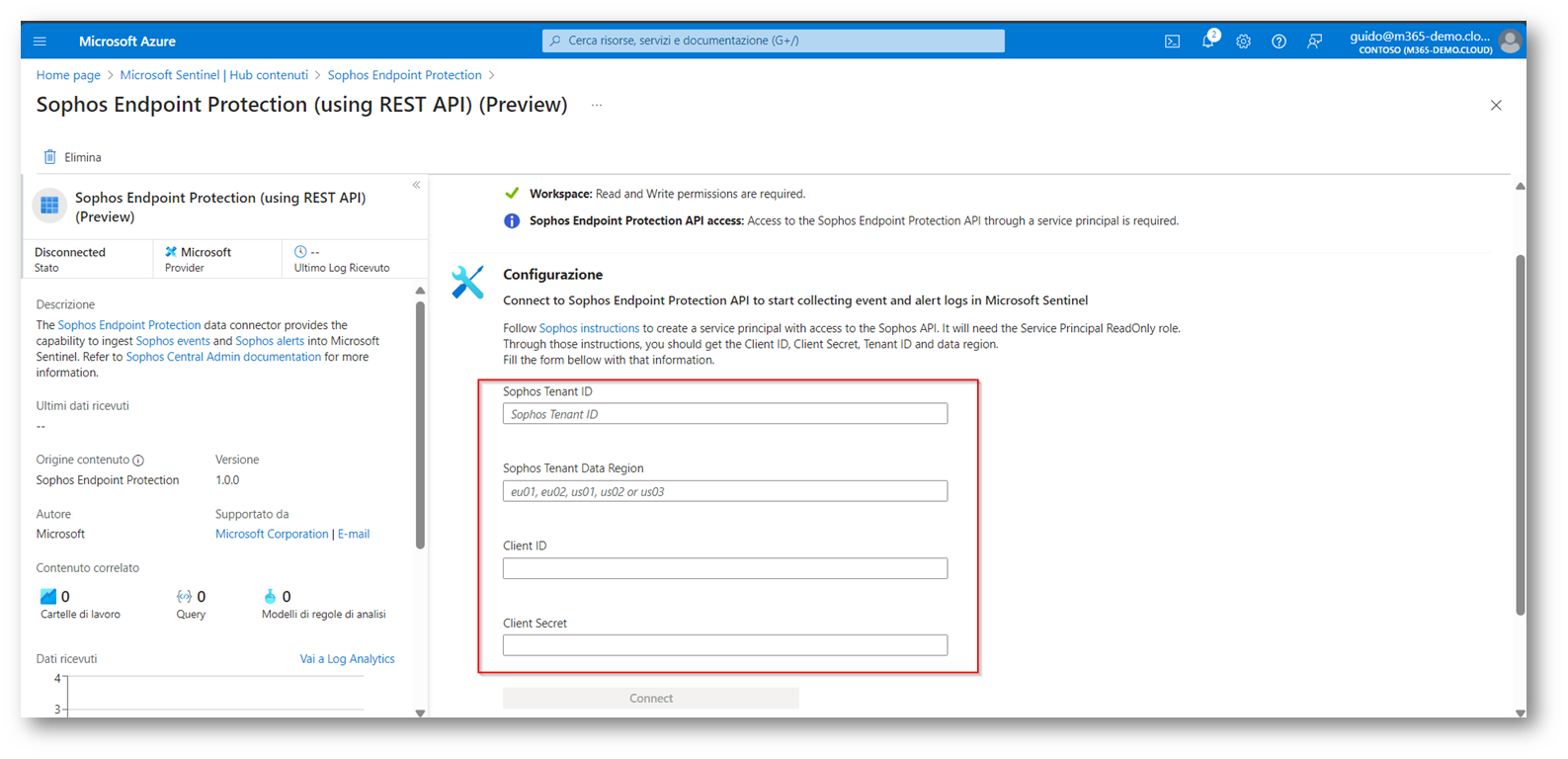1568x759 pixels.
Task: Click the Connect button
Action: pos(651,698)
